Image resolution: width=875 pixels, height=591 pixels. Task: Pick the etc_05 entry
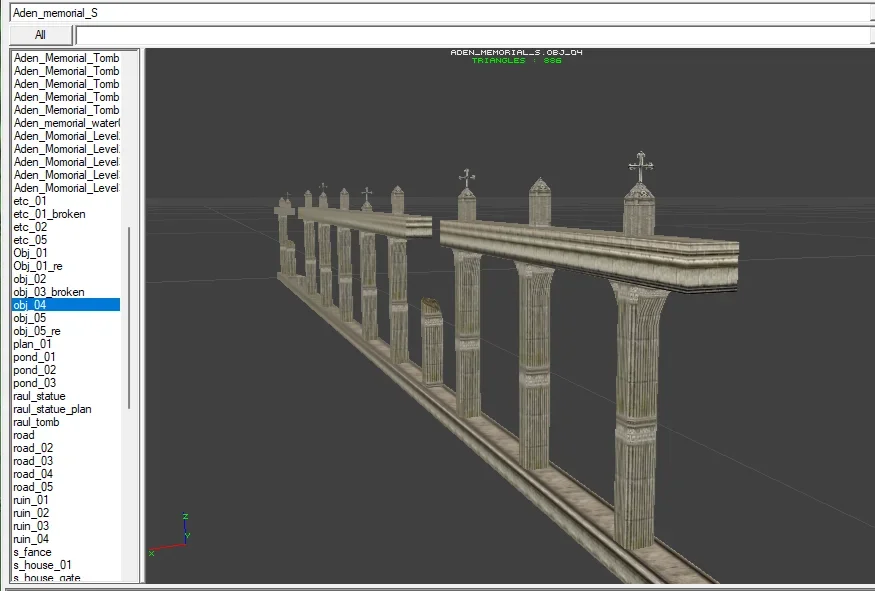click(x=66, y=240)
